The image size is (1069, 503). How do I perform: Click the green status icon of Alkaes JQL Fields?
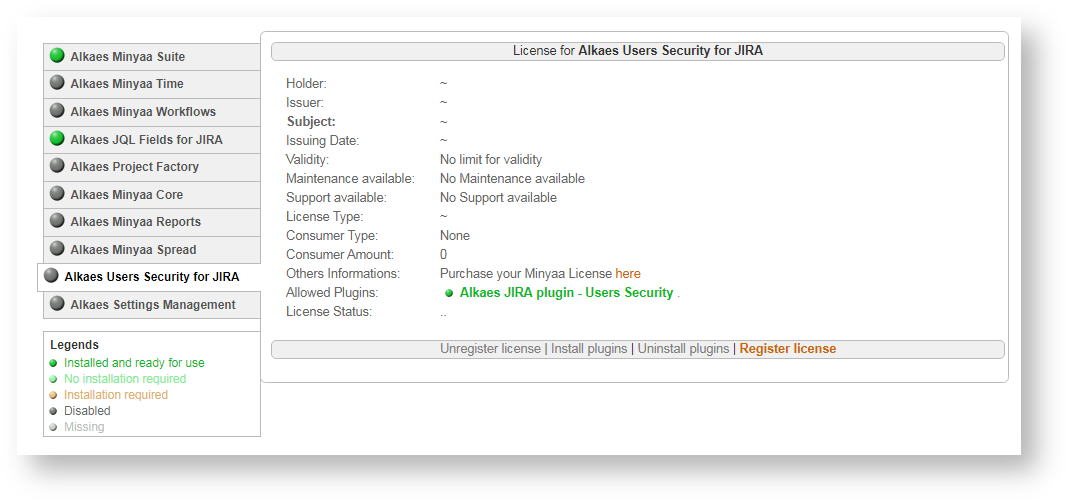(57, 139)
